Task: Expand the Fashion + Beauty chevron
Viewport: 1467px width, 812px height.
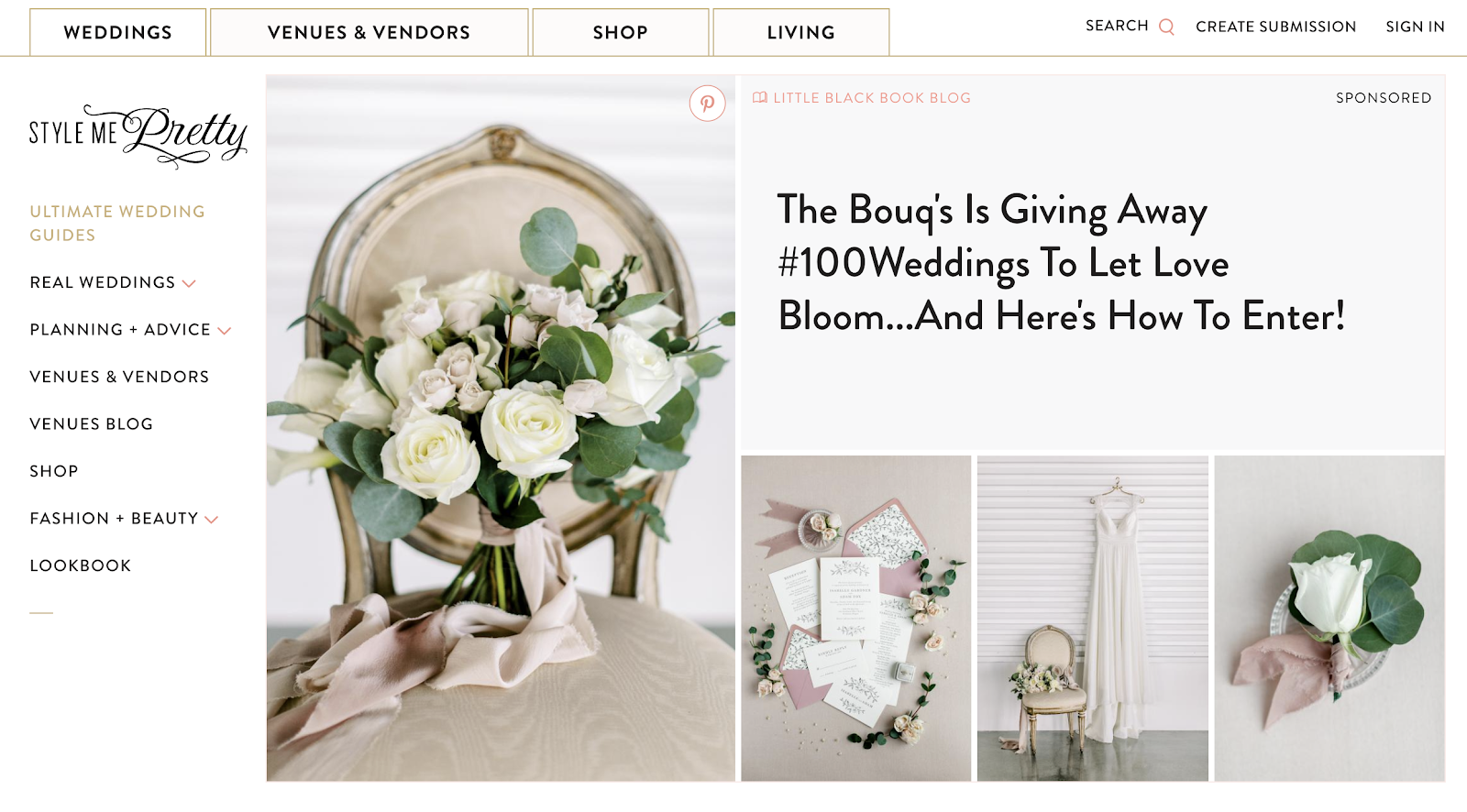Action: point(212,520)
